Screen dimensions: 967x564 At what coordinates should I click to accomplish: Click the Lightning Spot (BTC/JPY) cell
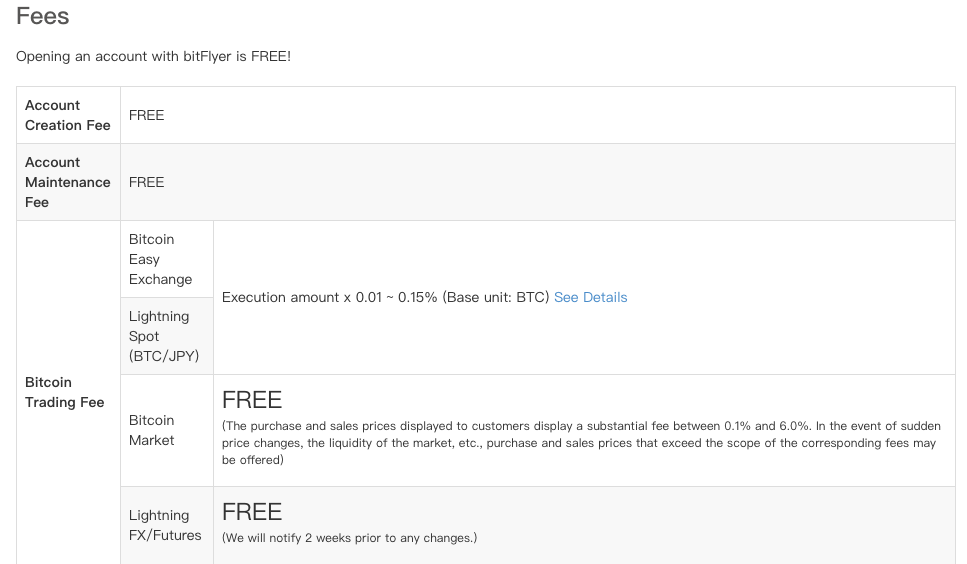click(x=164, y=336)
